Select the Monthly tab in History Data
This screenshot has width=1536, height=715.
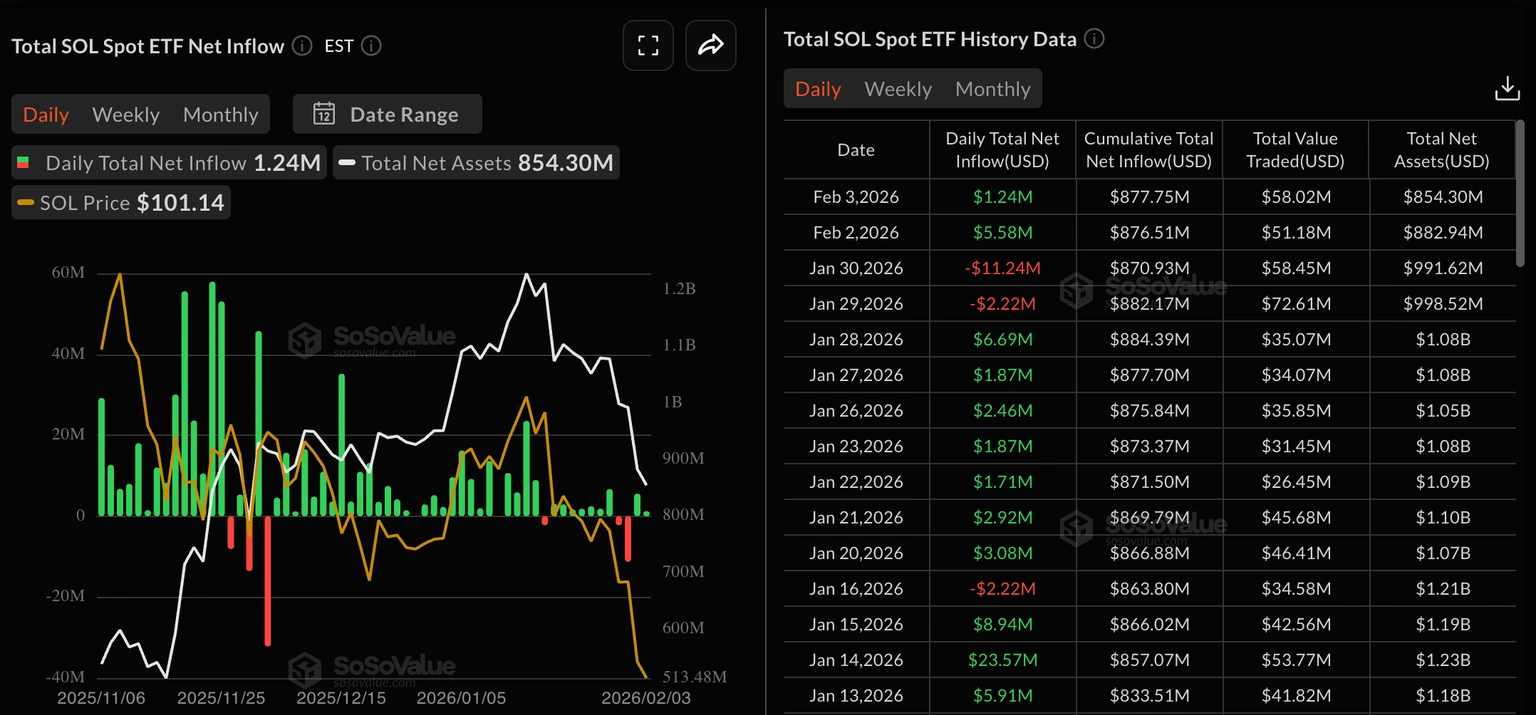tap(991, 88)
